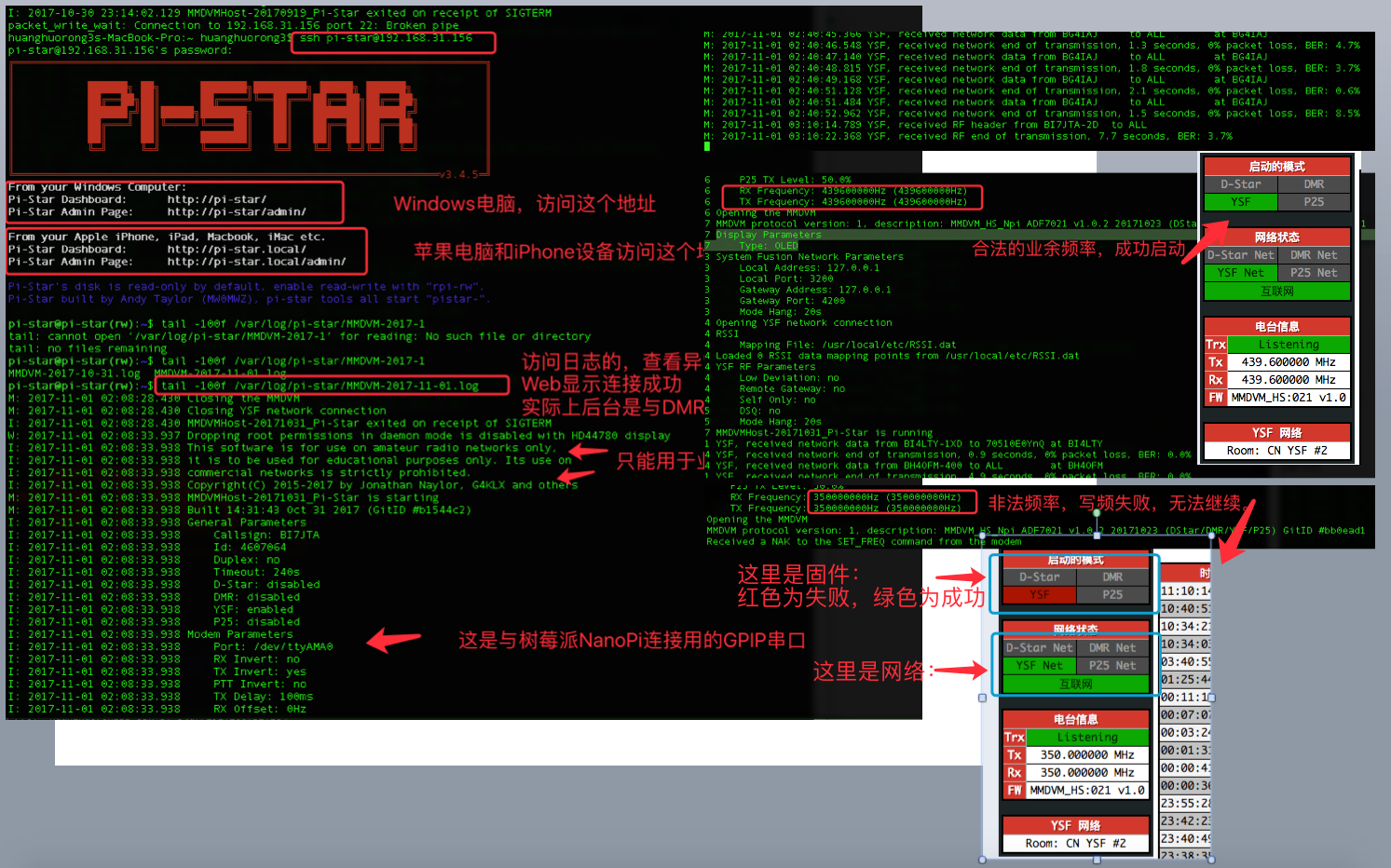Screen dimensions: 1391x868
Task: Click the TX Frequency: 350000000Hz log line
Action: click(845, 509)
